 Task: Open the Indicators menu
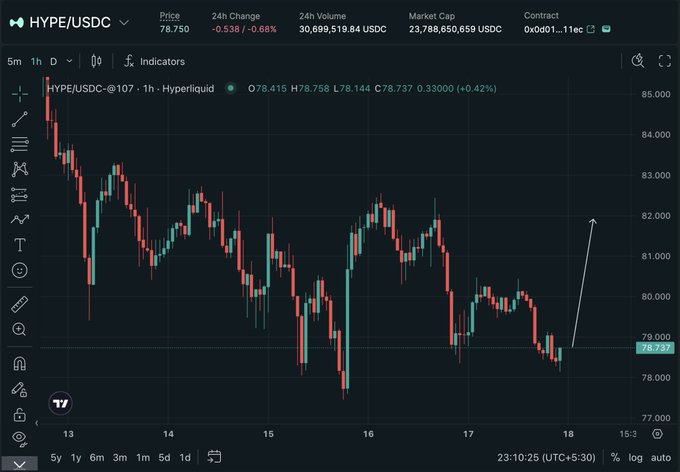(154, 62)
